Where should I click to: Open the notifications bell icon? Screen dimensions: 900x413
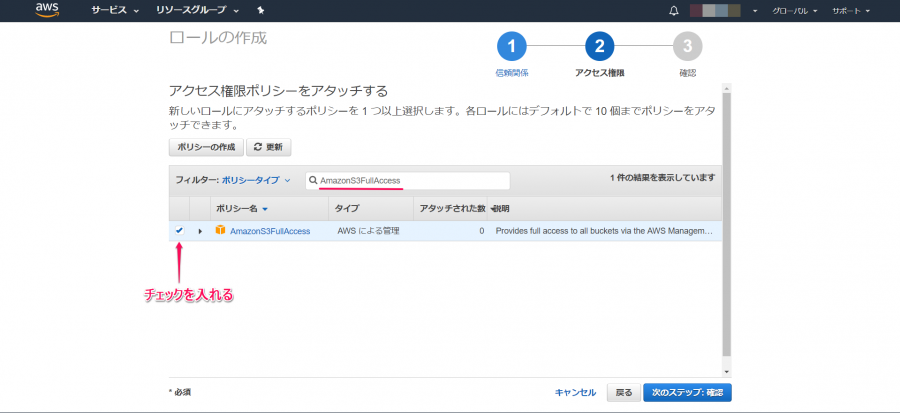point(674,11)
